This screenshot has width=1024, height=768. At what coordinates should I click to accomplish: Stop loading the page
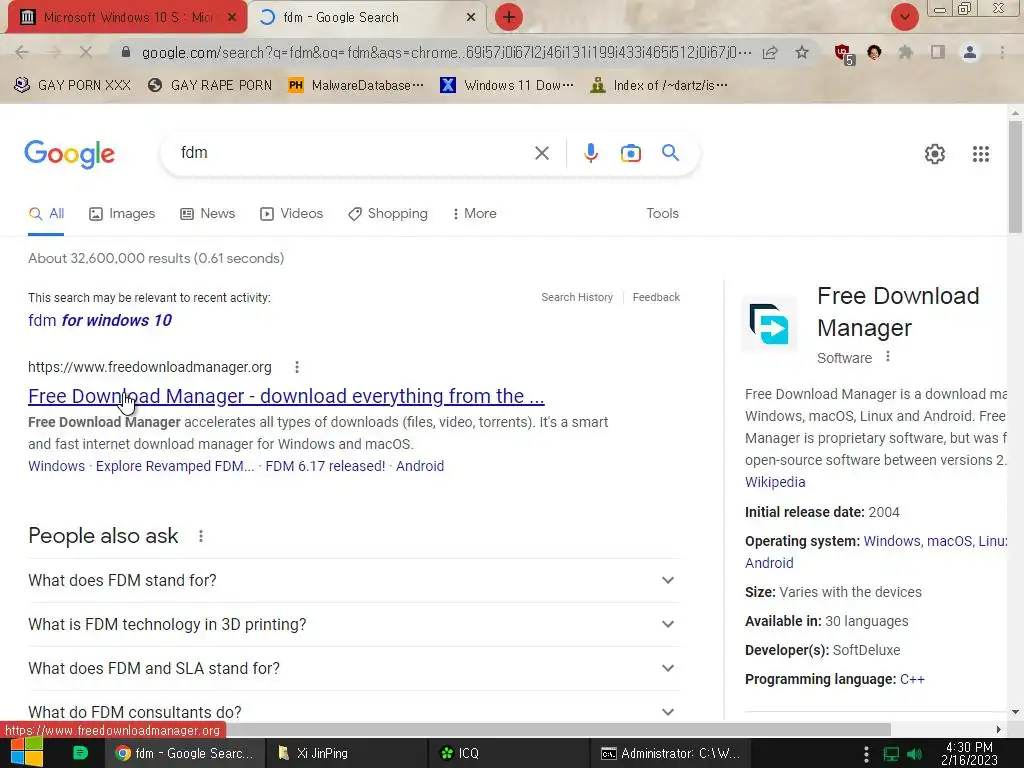tap(86, 52)
